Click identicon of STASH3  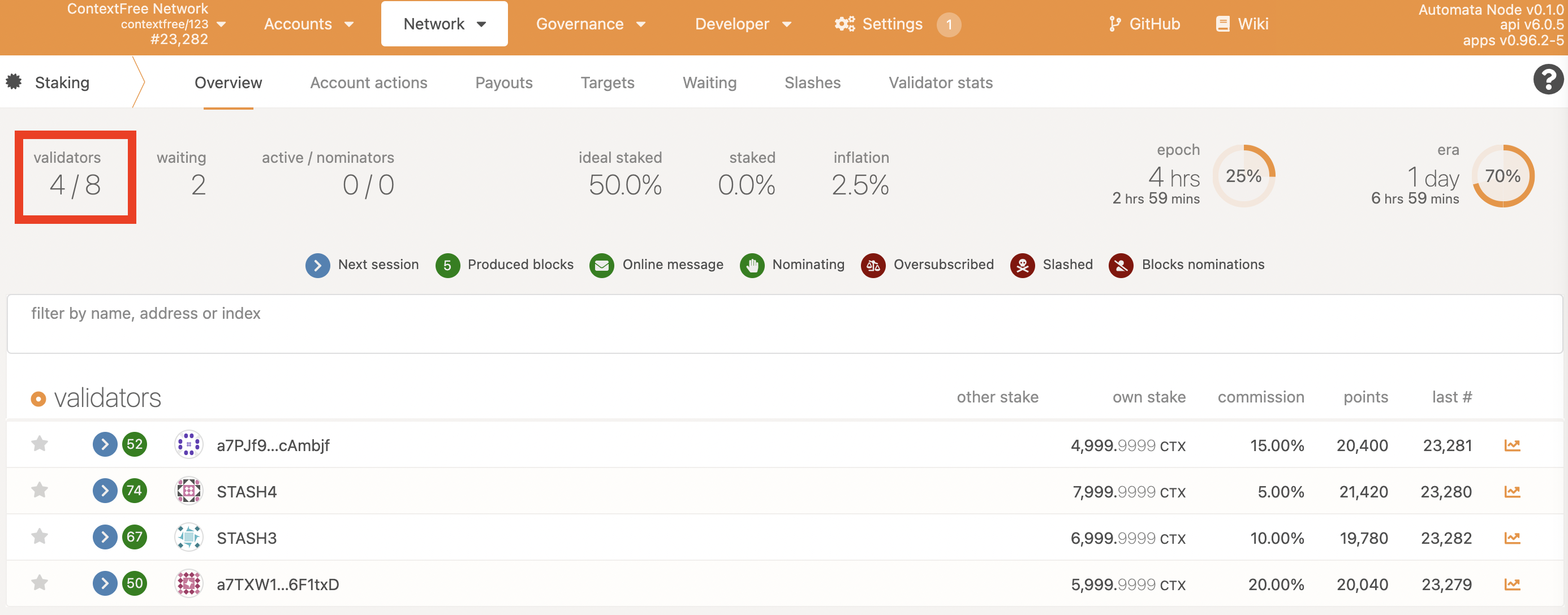click(x=189, y=537)
